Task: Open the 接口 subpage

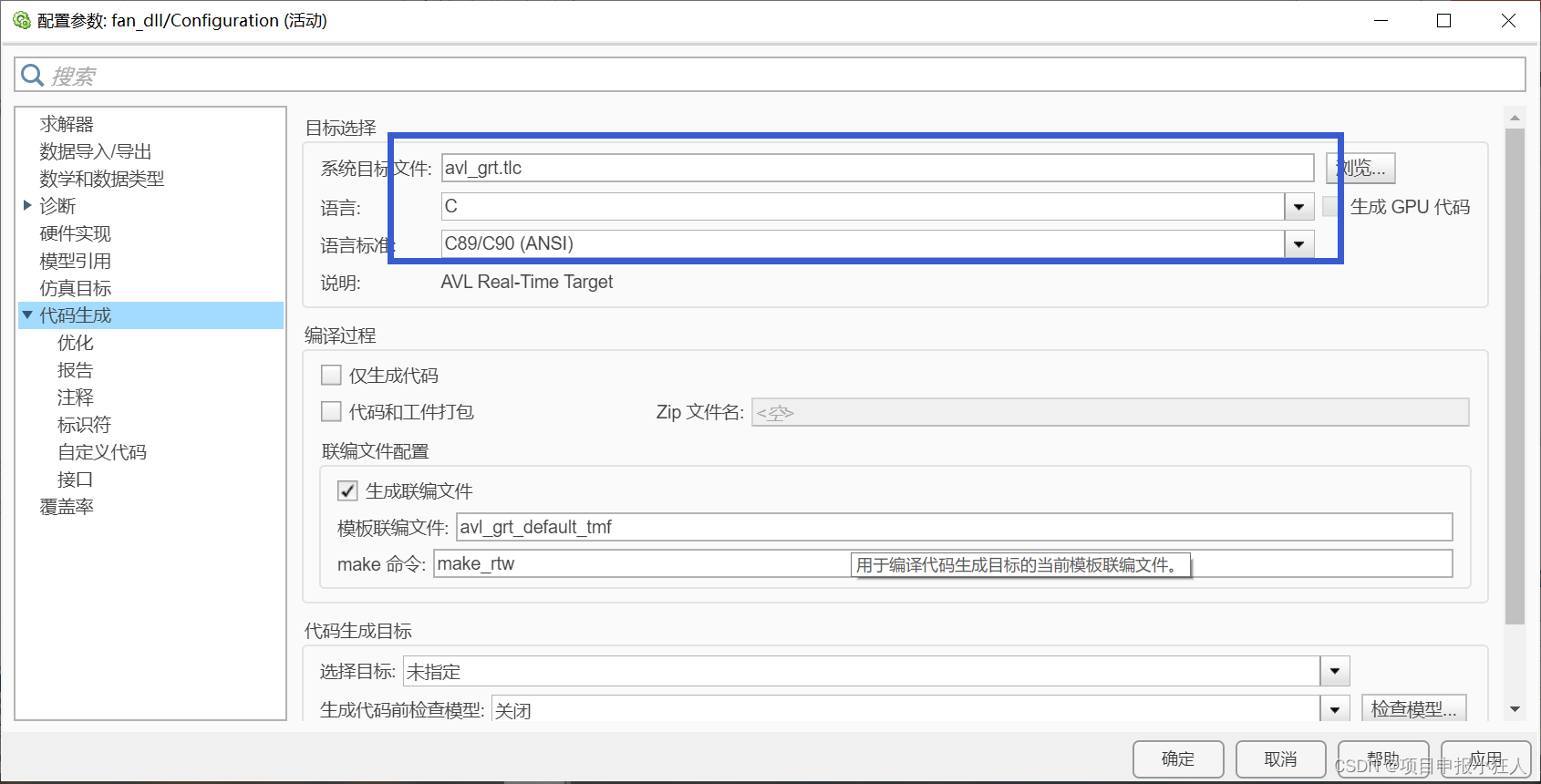Action: (x=76, y=480)
